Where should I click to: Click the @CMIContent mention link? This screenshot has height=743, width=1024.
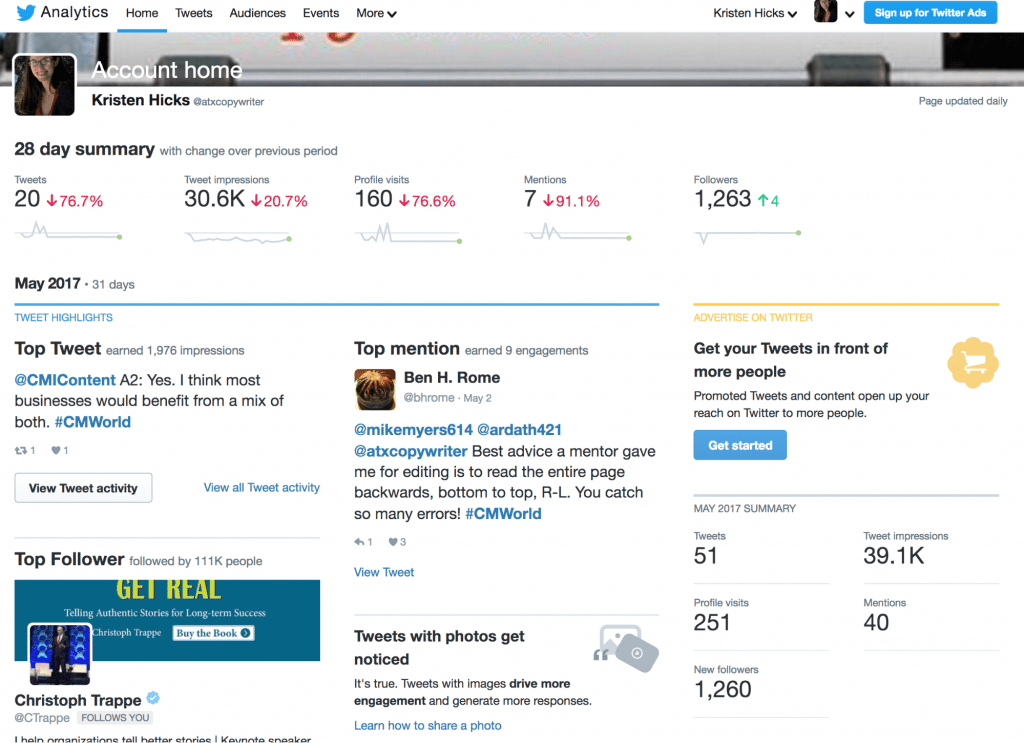tap(65, 380)
